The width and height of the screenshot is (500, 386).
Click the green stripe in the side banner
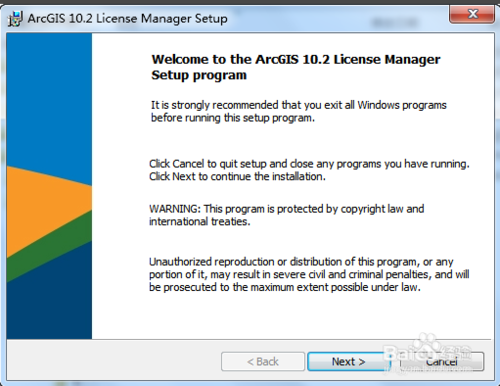click(x=50, y=247)
